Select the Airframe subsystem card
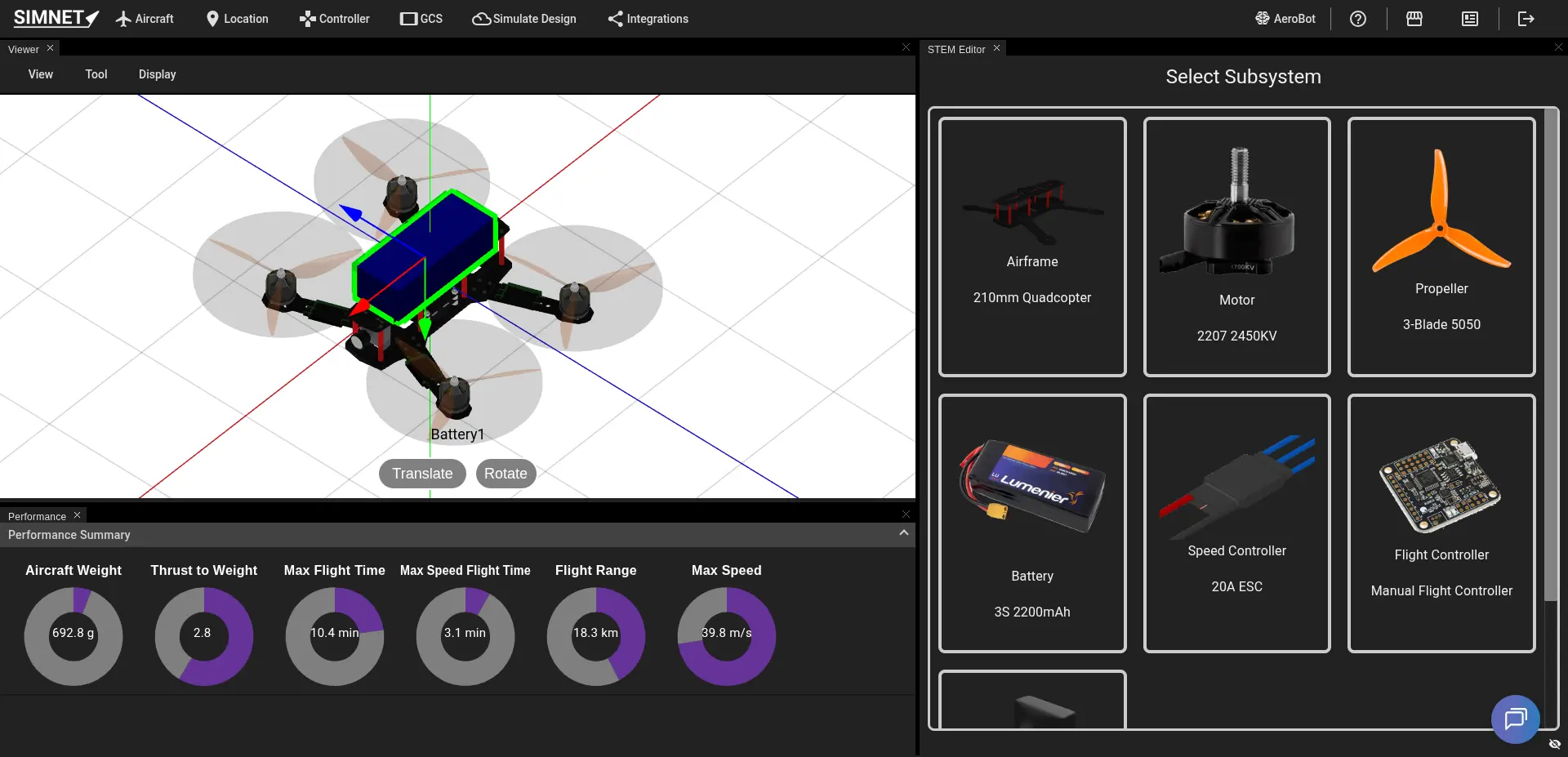Screen dimensions: 1568x757 pos(1032,247)
